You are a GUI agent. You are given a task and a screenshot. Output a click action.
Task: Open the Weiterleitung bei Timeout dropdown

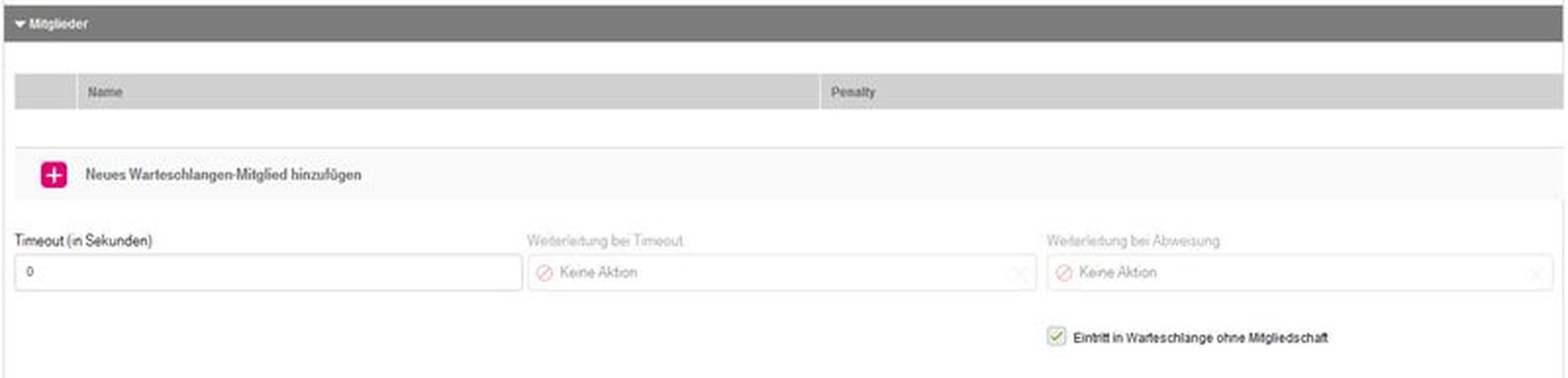(x=776, y=272)
